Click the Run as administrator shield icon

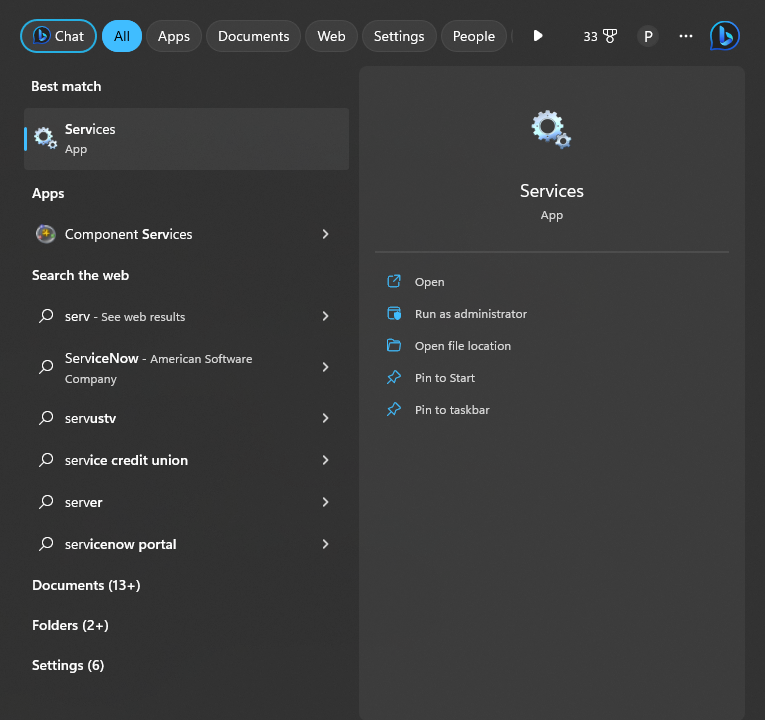[x=394, y=314]
